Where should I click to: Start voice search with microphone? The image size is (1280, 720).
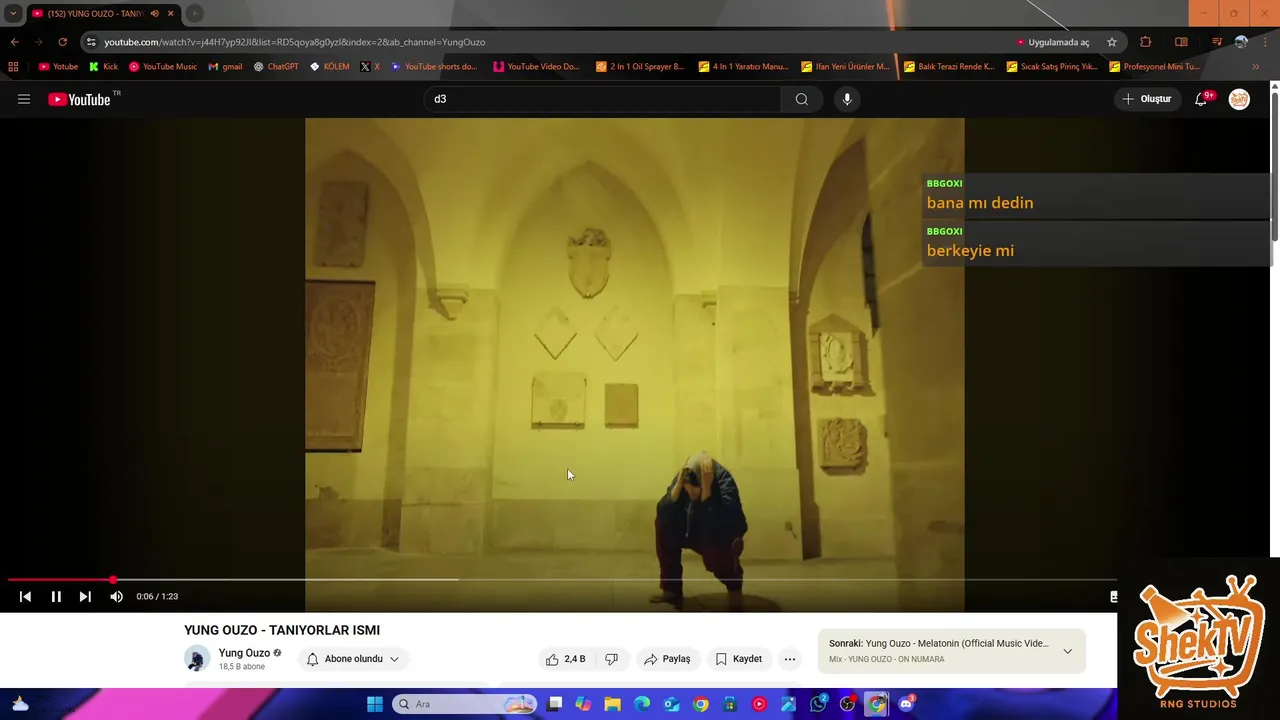(847, 99)
